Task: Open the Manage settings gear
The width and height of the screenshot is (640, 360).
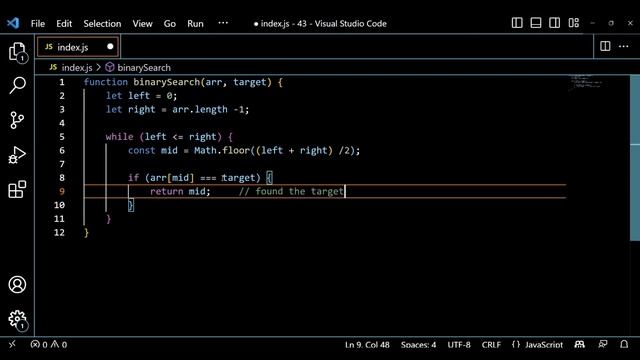Action: [x=17, y=319]
